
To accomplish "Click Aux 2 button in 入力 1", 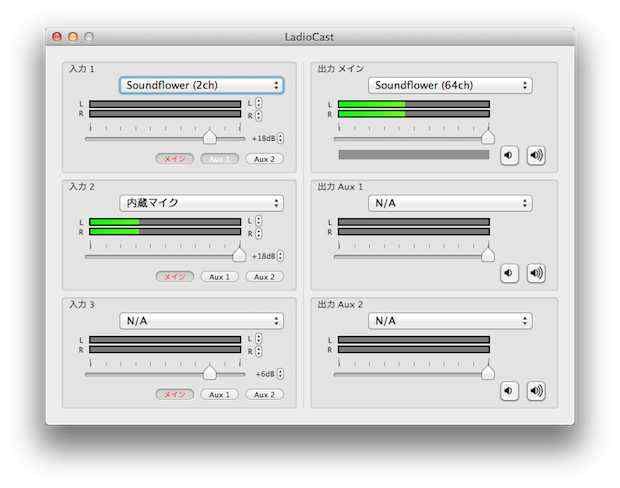I will (264, 159).
